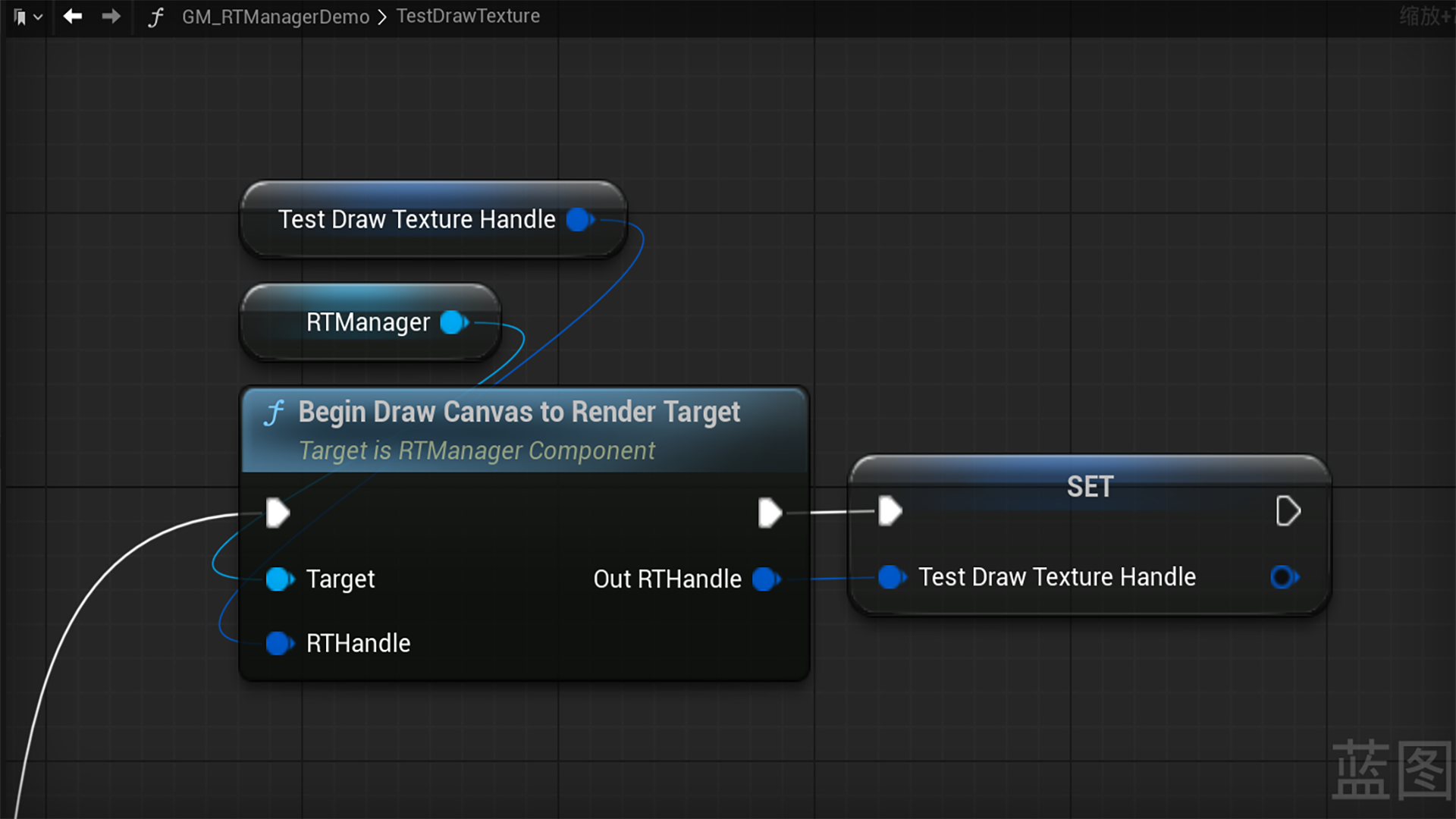
Task: Click the SET node exec output pin
Action: (1288, 511)
